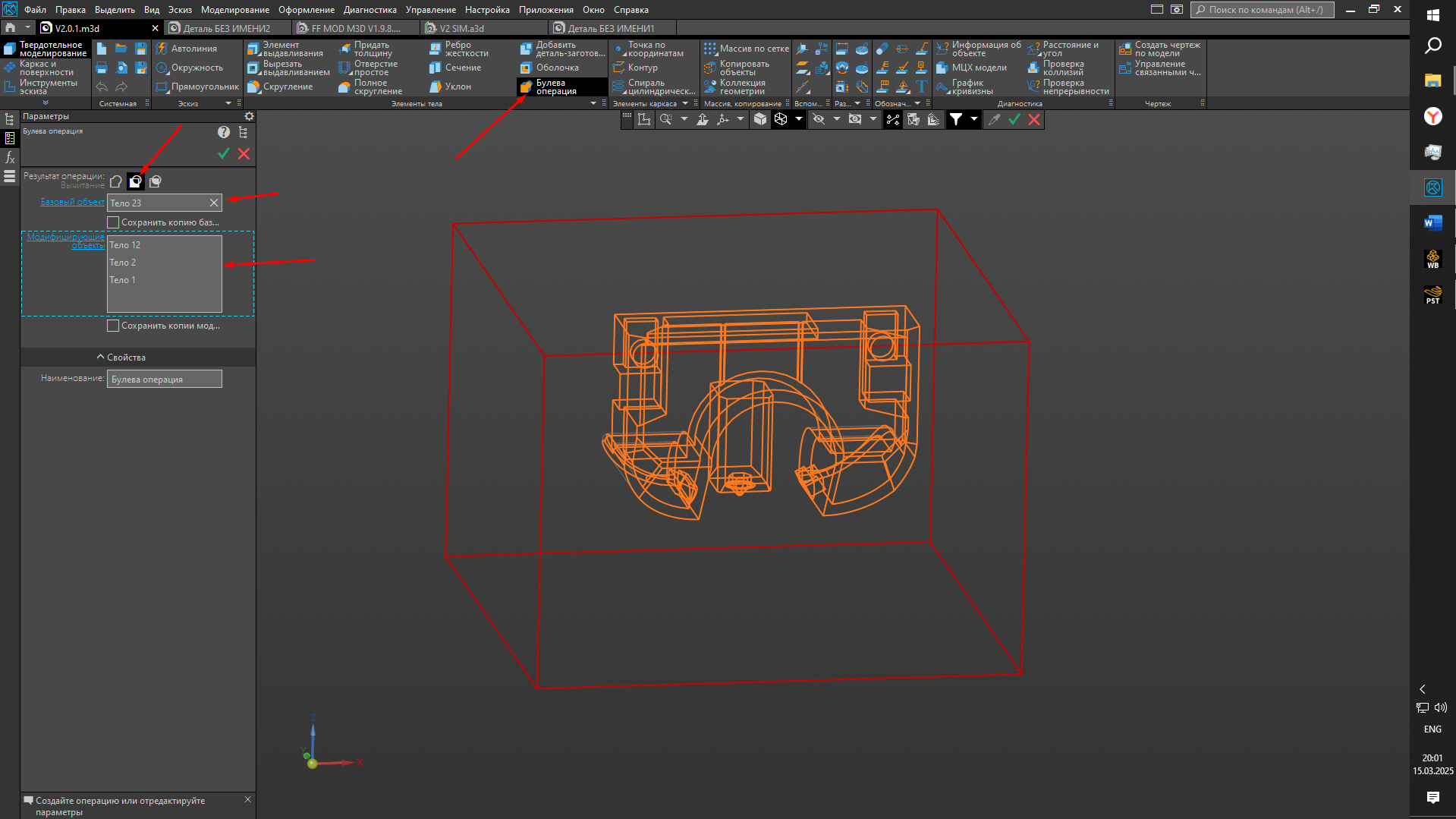Open the Windows Start button
Image resolution: width=1456 pixels, height=819 pixels.
1432,15
